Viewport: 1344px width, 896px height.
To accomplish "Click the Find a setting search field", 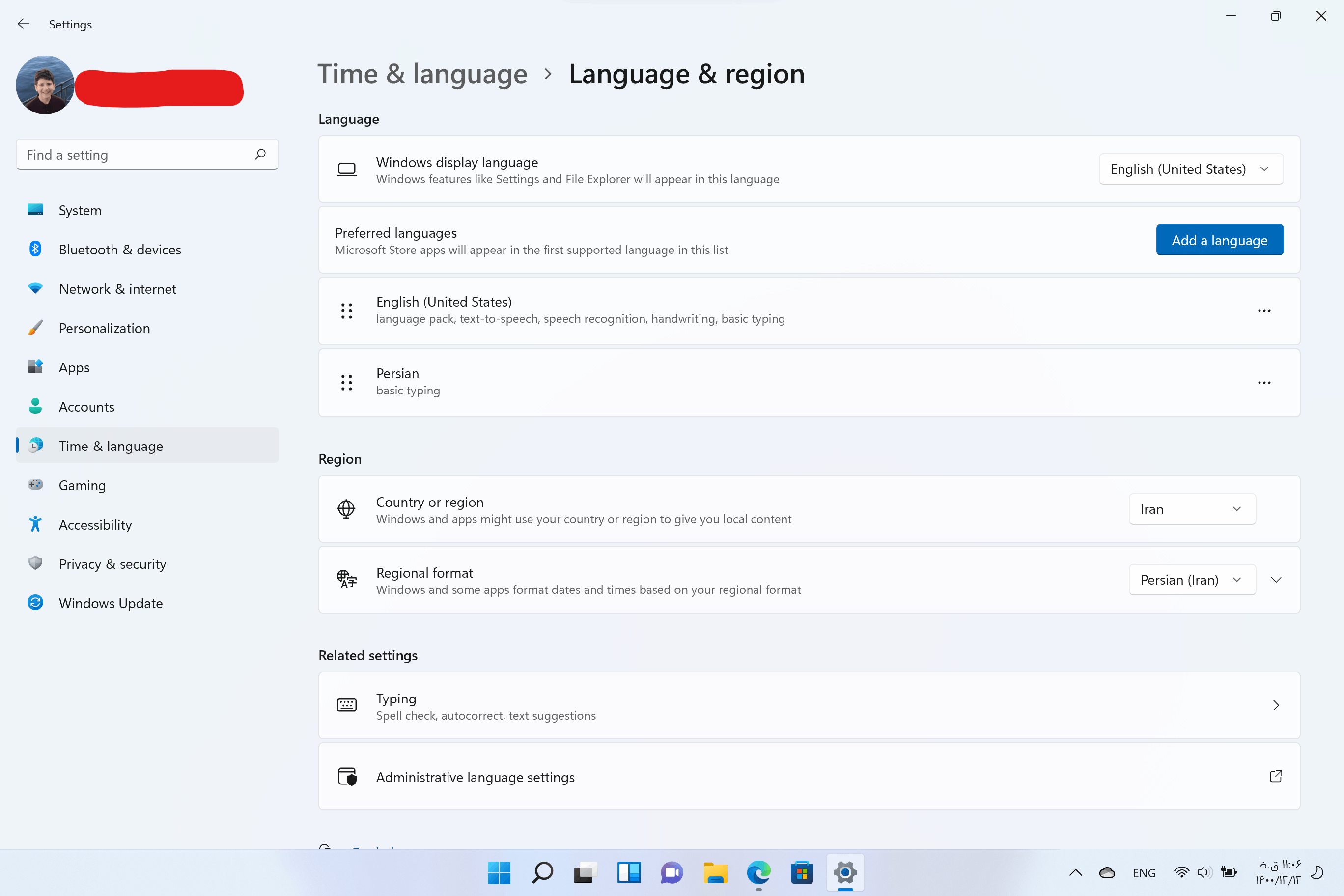I will (147, 154).
